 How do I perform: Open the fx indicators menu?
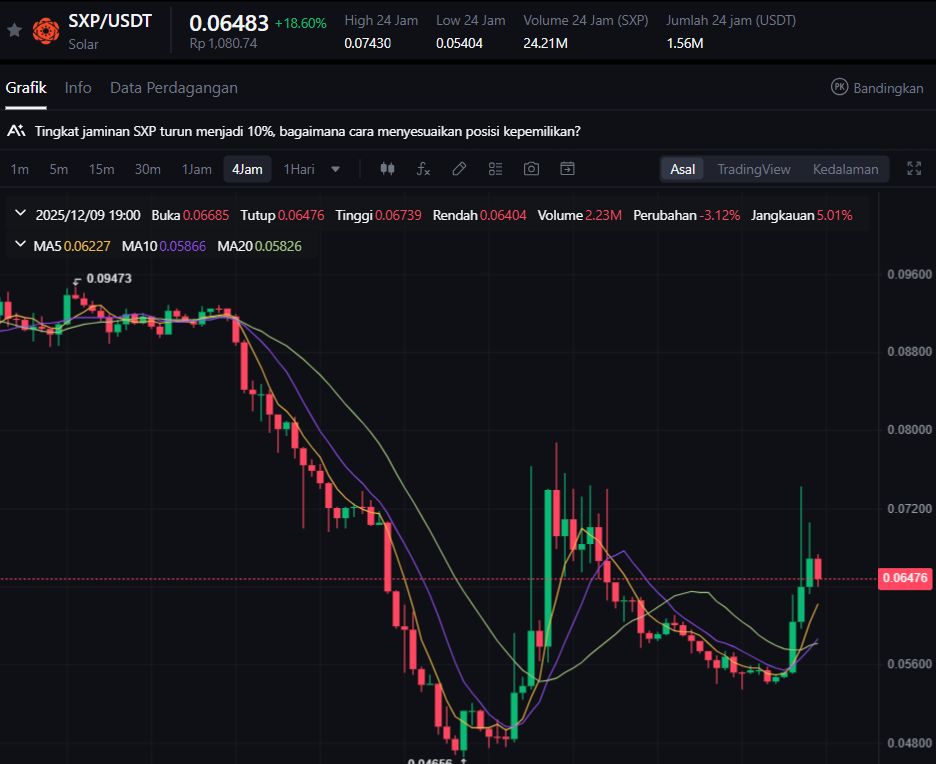(423, 169)
